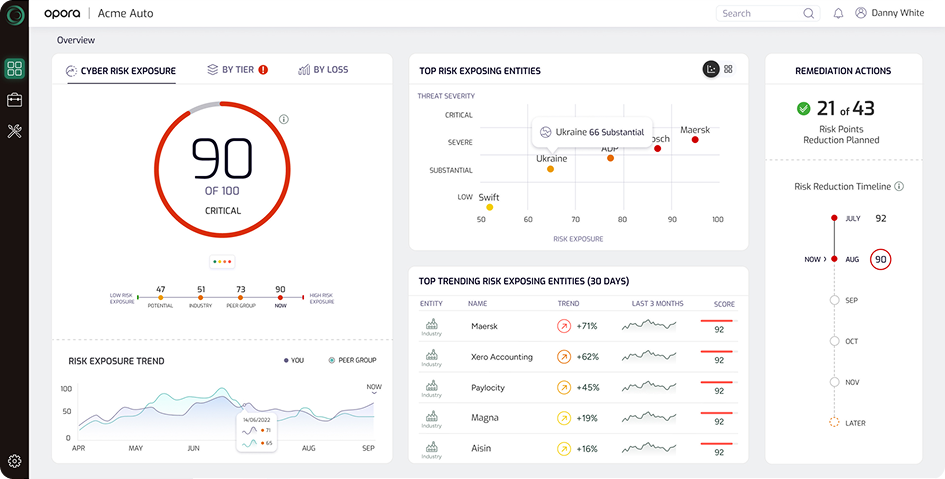Select the BY TIER tab
Image resolution: width=945 pixels, height=479 pixels.
(x=237, y=70)
